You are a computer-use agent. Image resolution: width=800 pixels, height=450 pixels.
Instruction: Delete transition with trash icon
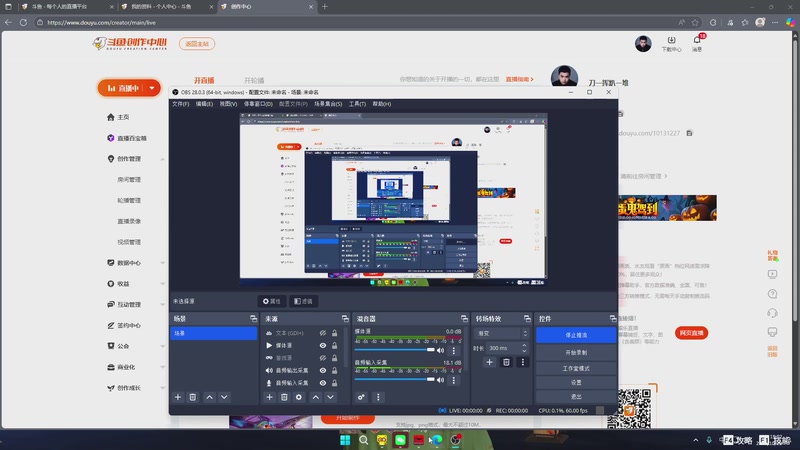point(506,362)
